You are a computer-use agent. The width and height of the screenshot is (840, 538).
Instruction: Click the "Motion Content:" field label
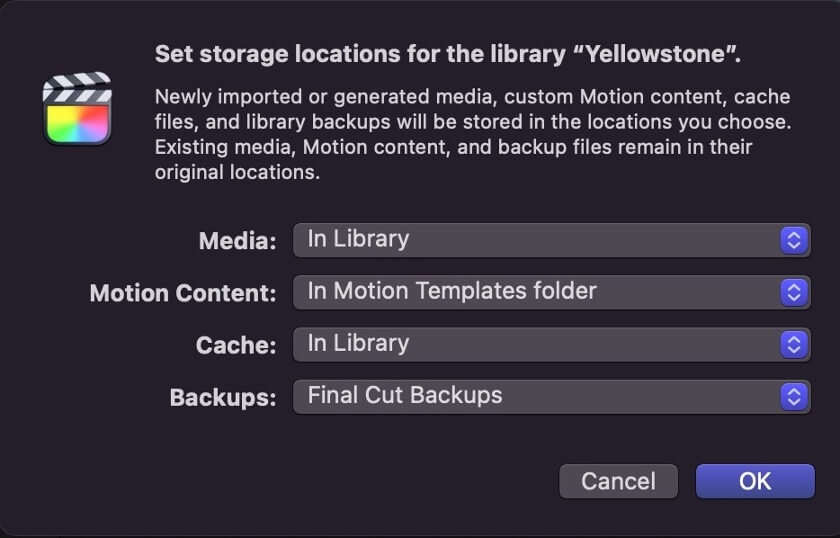(183, 293)
